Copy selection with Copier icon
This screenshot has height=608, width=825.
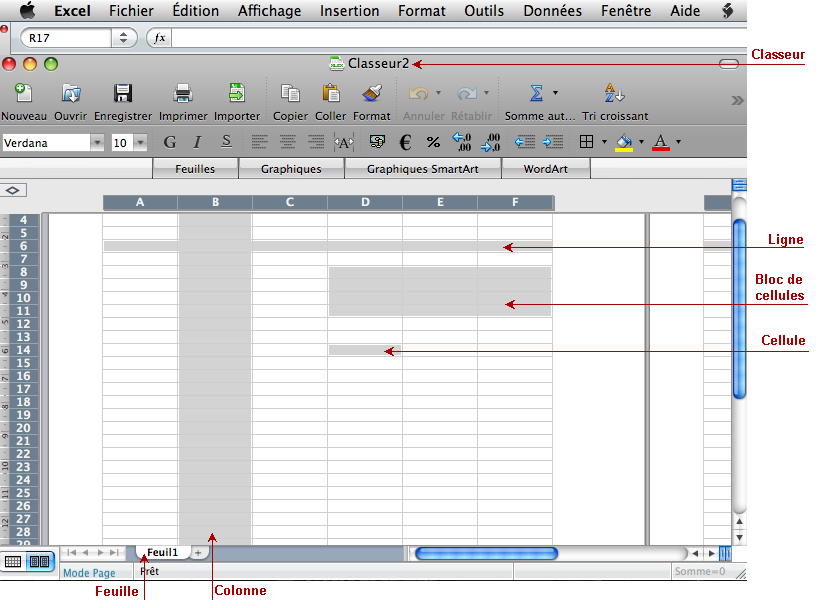290,94
